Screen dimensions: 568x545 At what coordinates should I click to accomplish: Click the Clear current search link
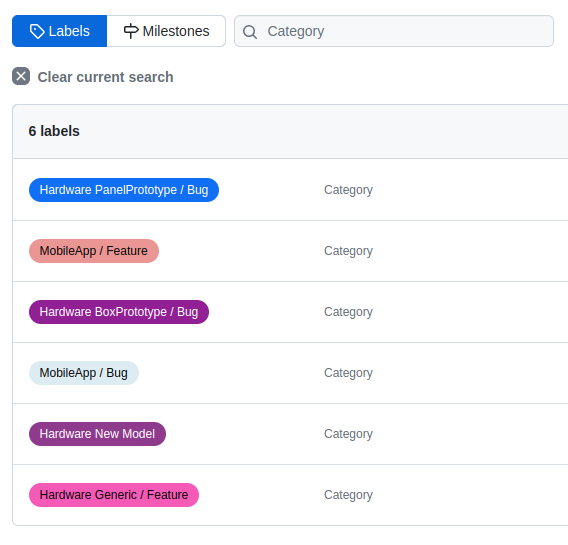(x=105, y=77)
